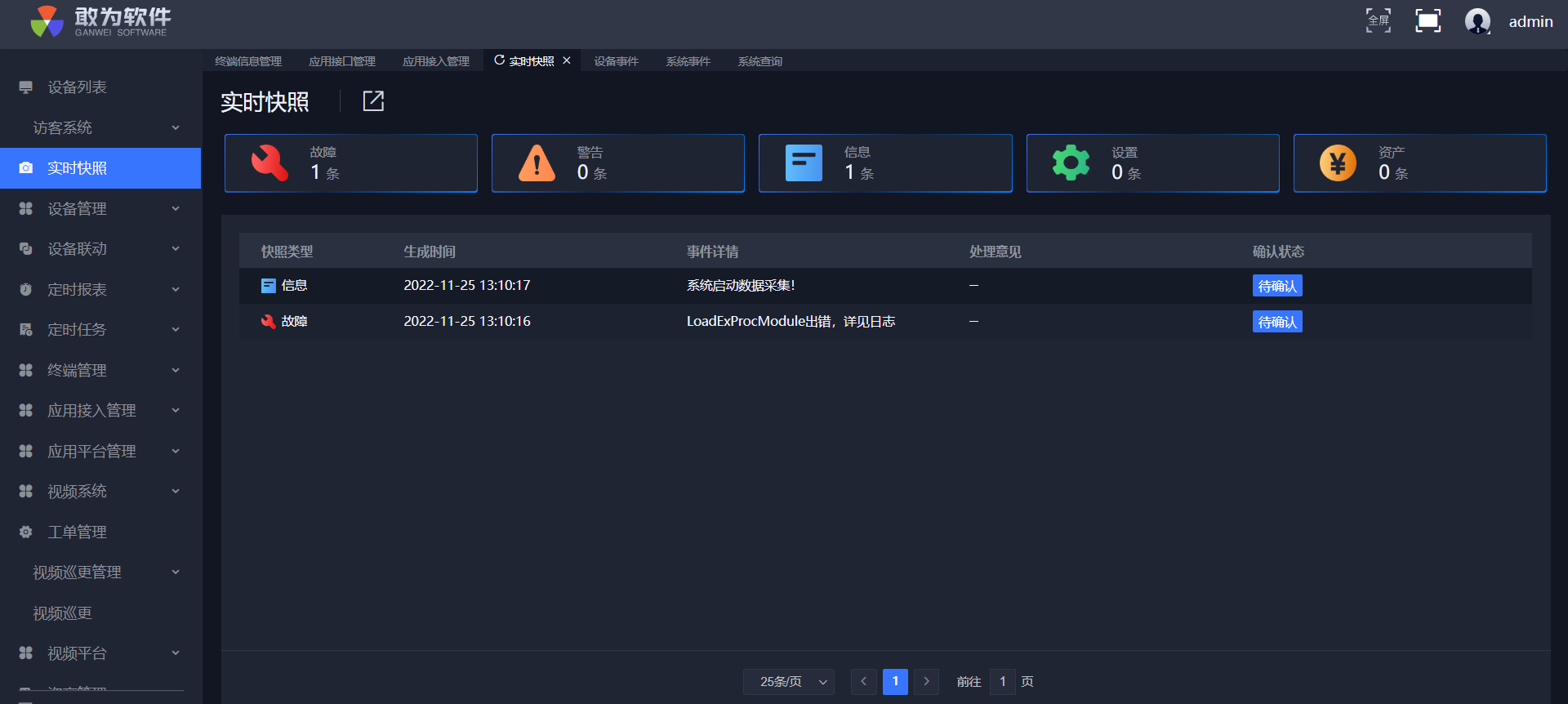Viewport: 1568px width, 704px height.
Task: Open the 25条/页 page size dropdown
Action: 789,681
